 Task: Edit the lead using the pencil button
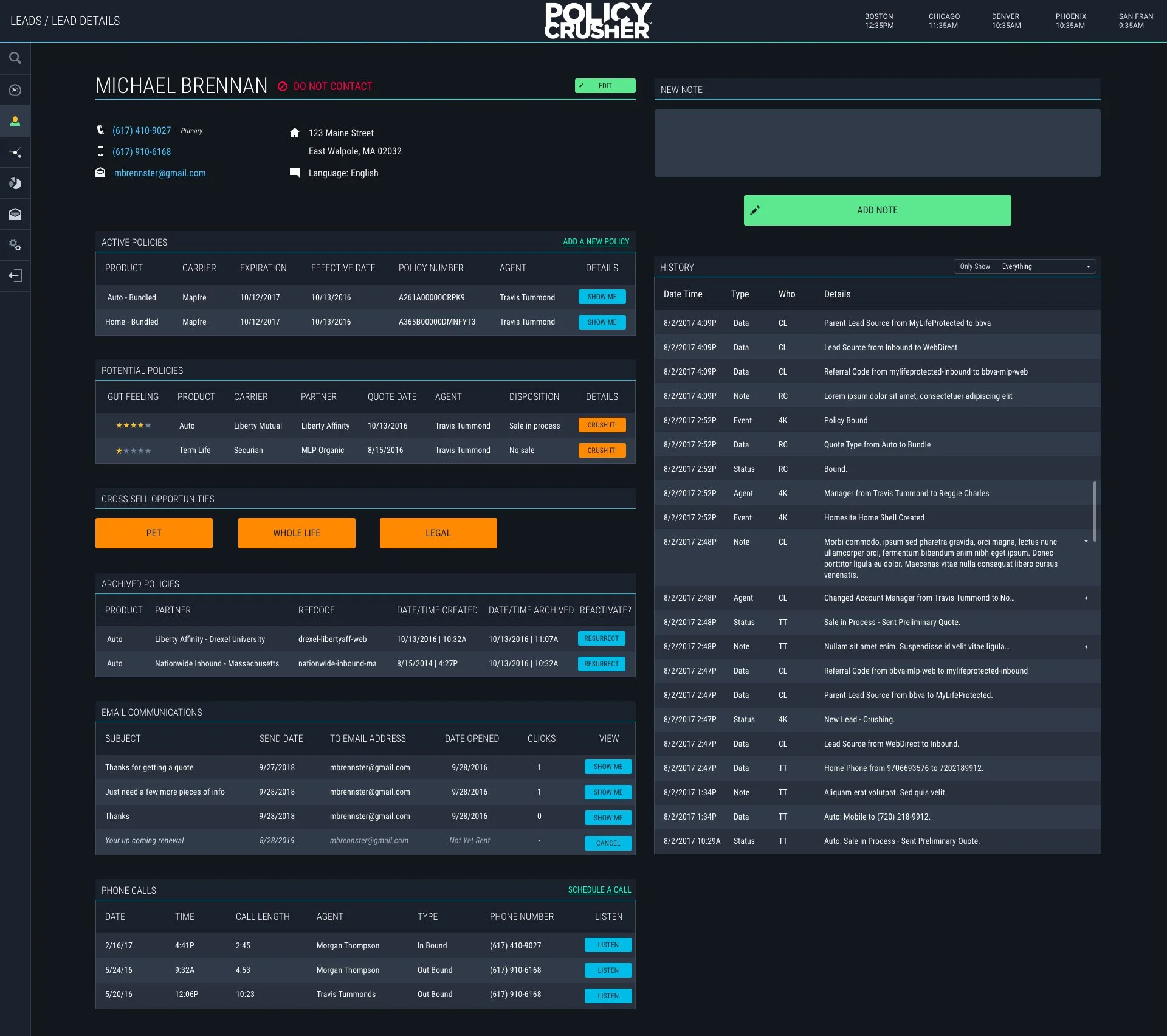(x=605, y=86)
